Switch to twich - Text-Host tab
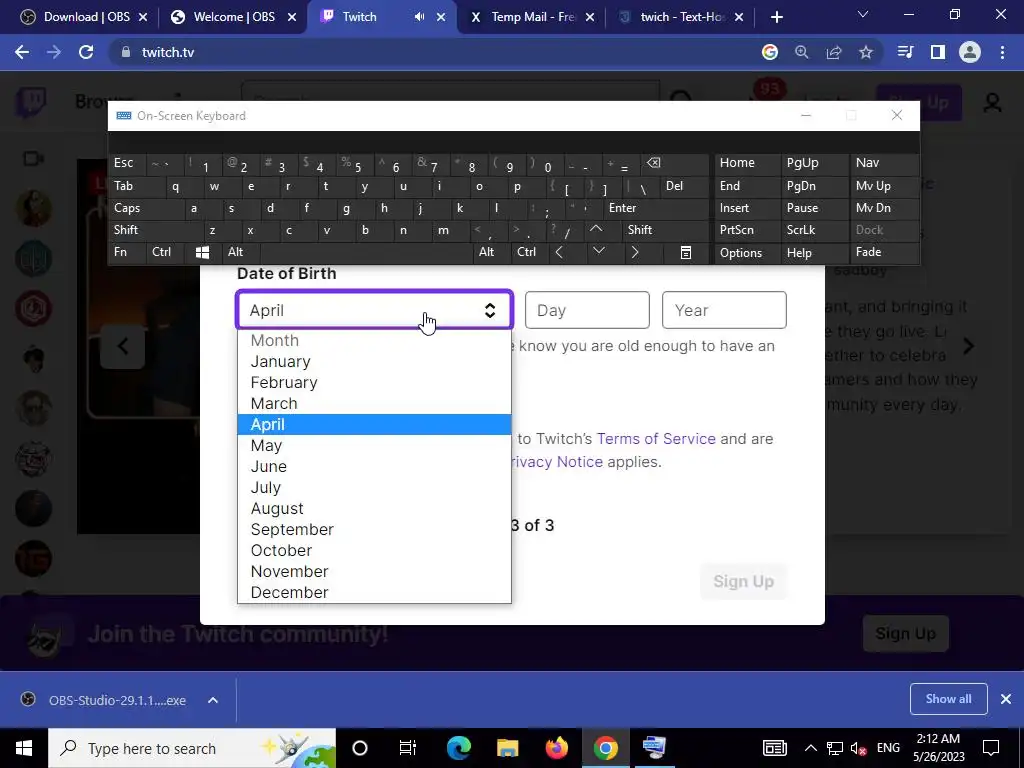The image size is (1024, 768). click(x=679, y=17)
